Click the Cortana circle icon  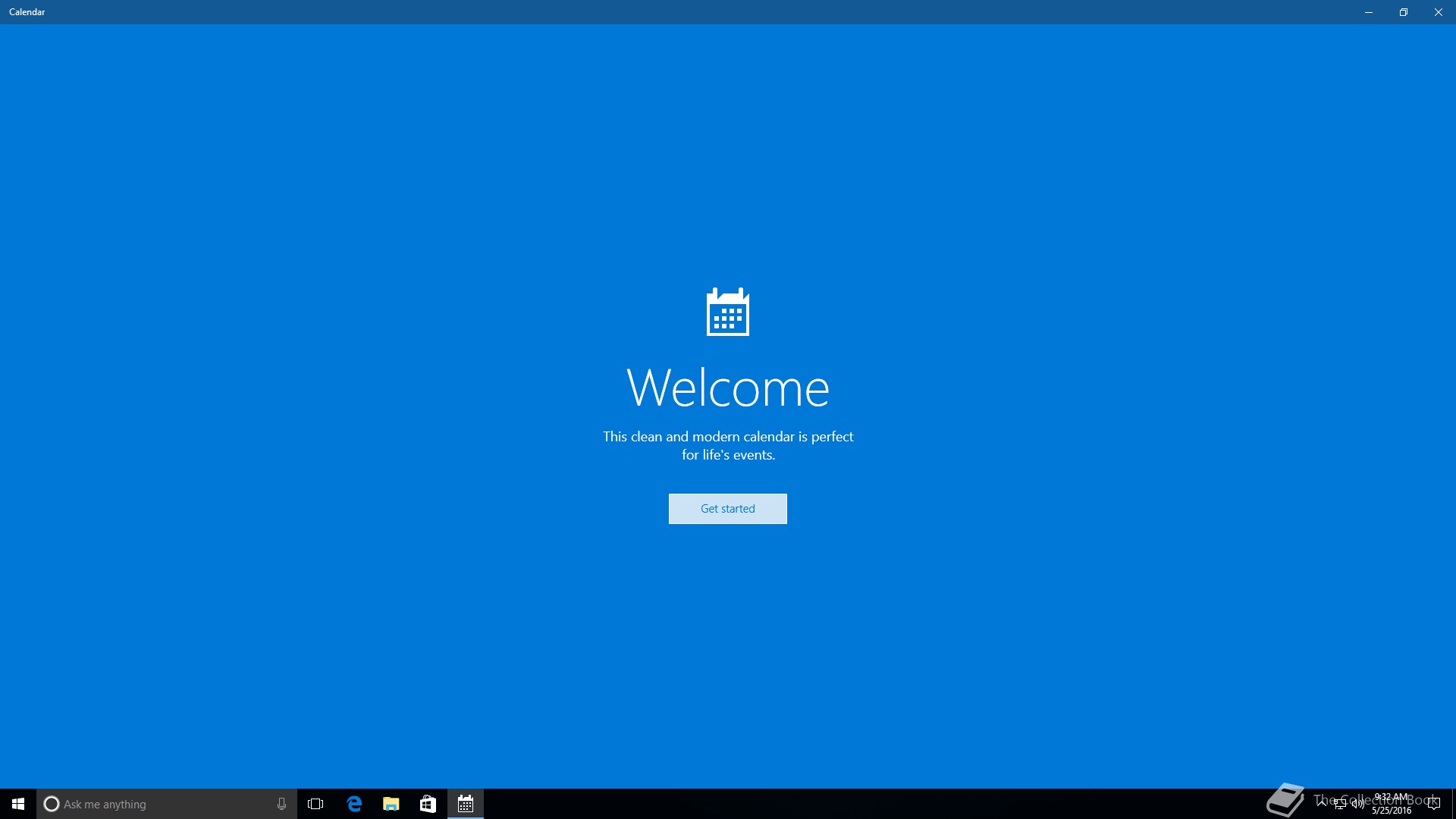point(52,804)
